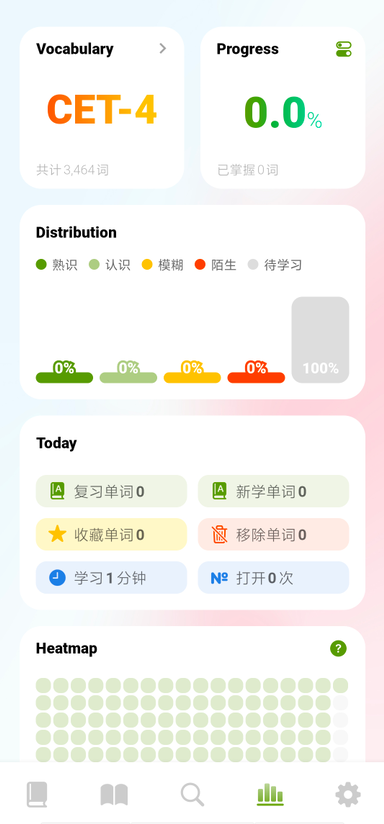Tap the green question mark Heatmap help icon
The width and height of the screenshot is (384, 824).
pyautogui.click(x=338, y=648)
